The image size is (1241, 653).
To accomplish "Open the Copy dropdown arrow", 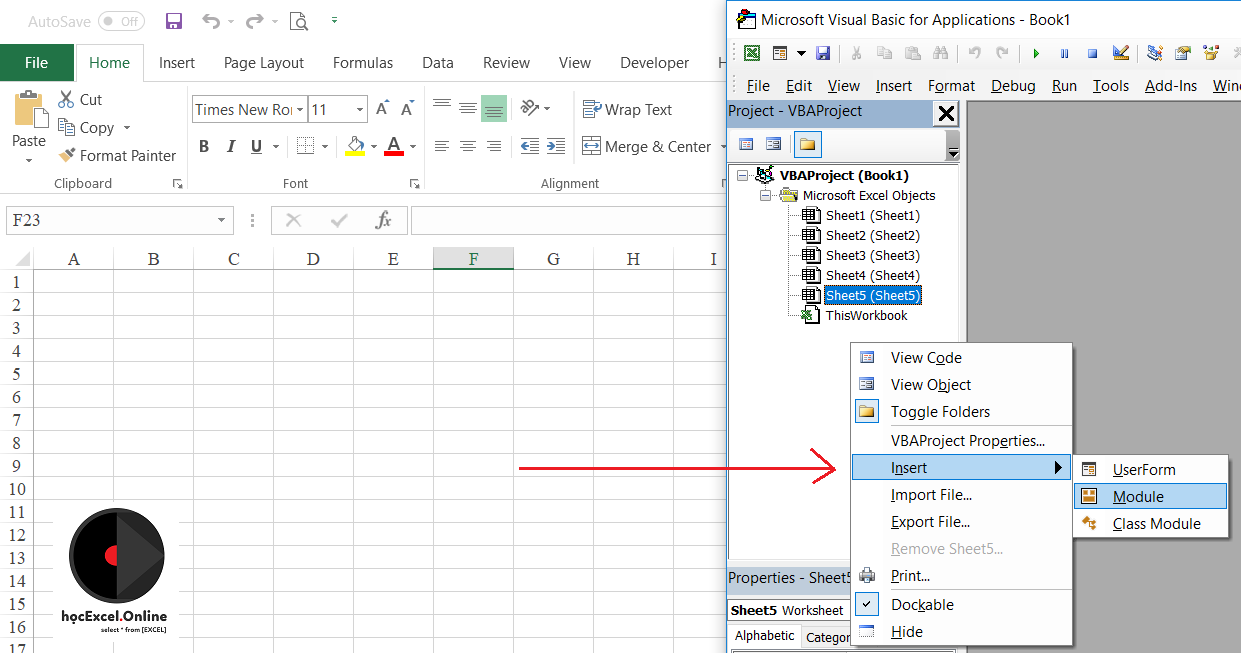I will 127,128.
